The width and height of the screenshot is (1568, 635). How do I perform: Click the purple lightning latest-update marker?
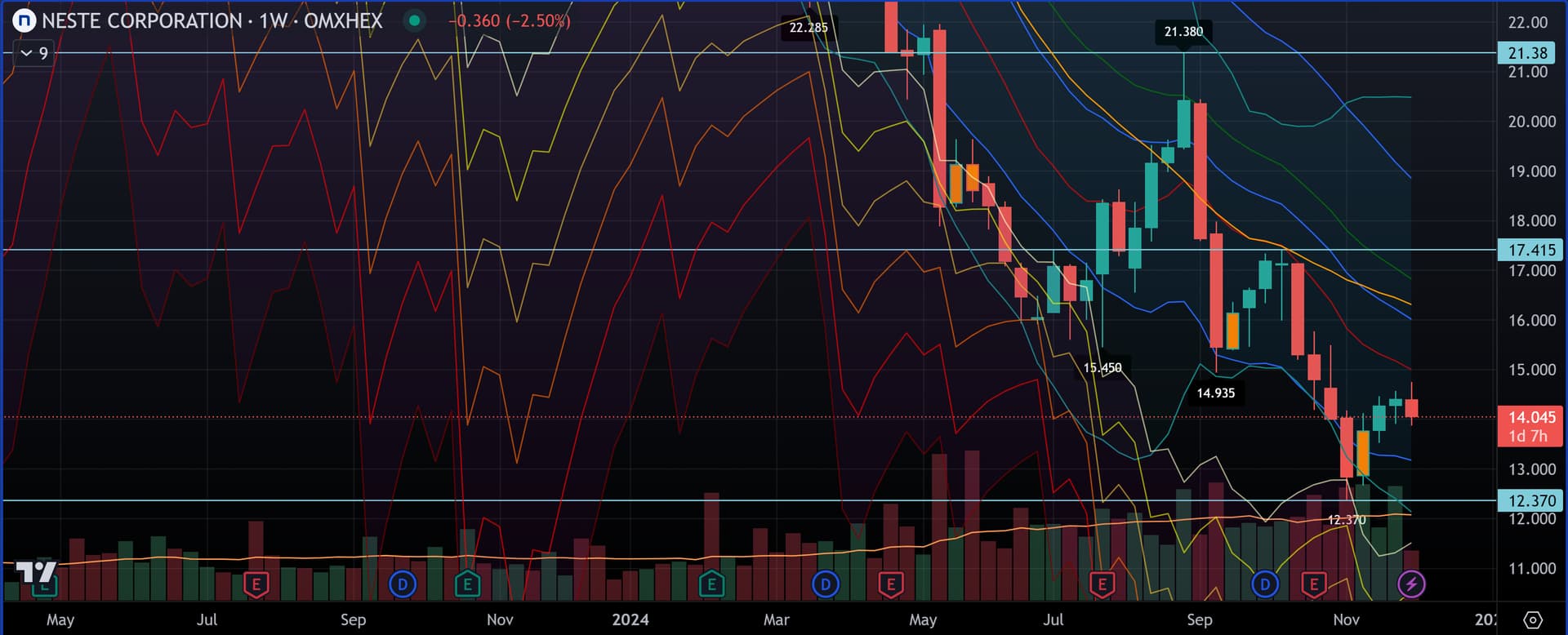[1412, 584]
